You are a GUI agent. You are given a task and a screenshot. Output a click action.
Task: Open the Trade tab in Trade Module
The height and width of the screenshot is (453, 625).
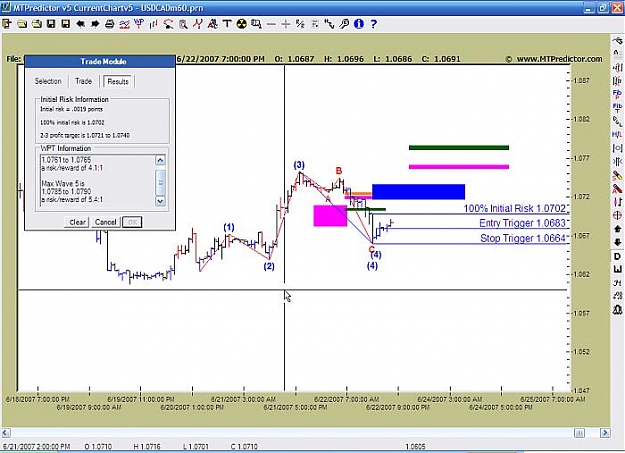[83, 81]
